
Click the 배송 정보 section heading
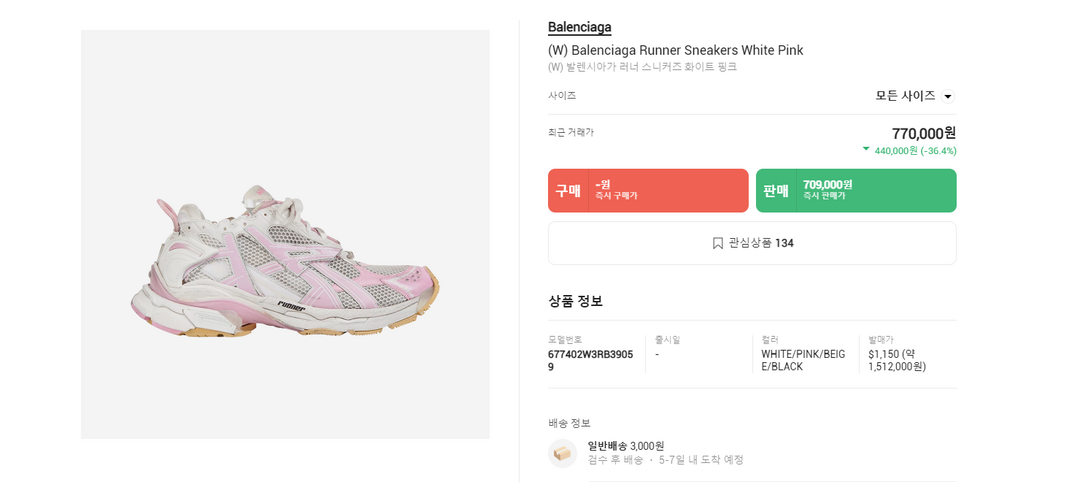coord(569,423)
